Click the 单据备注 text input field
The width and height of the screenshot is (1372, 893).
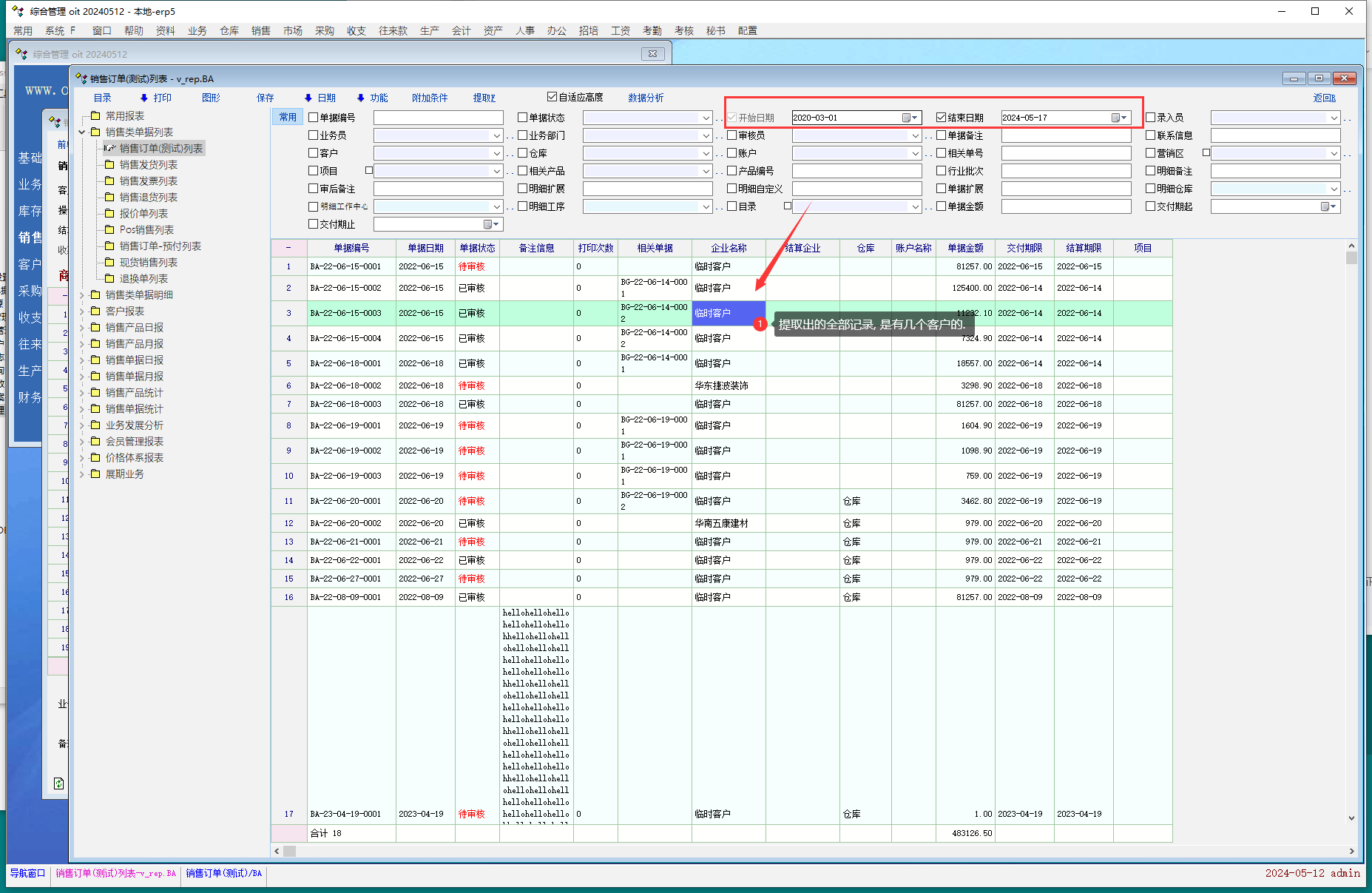(x=1066, y=135)
